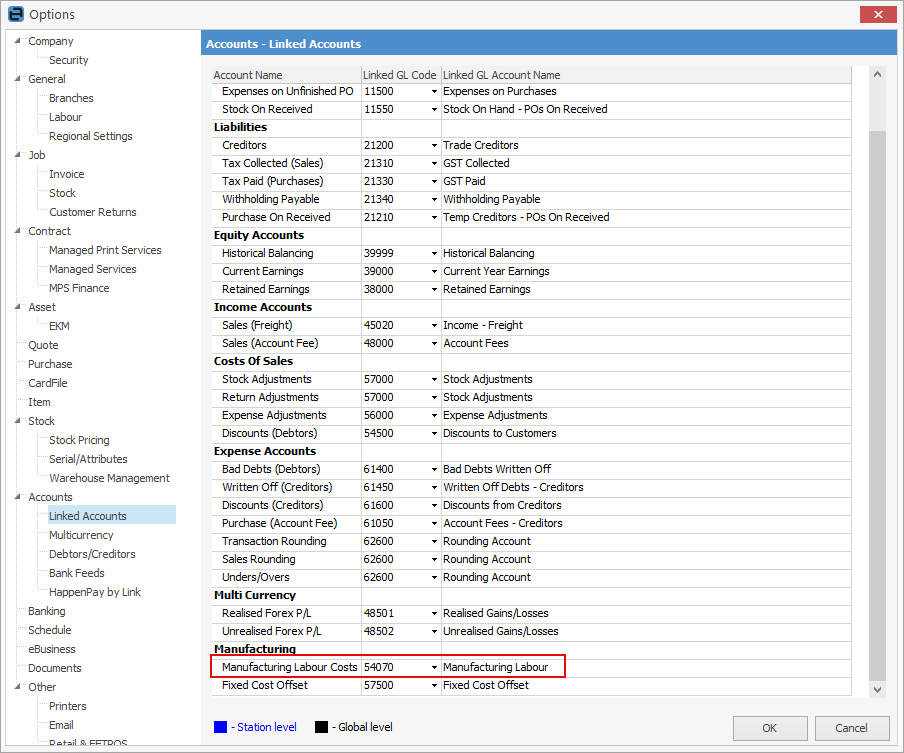Open the Retained Earnings GL code dropdown
The height and width of the screenshot is (753, 904).
pyautogui.click(x=434, y=289)
